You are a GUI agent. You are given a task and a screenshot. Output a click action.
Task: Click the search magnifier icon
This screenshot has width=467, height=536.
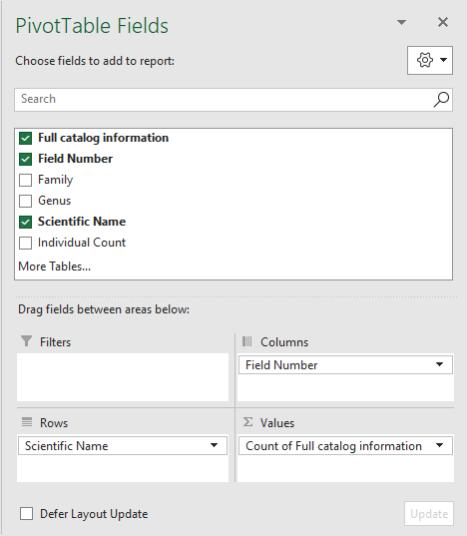pos(441,99)
